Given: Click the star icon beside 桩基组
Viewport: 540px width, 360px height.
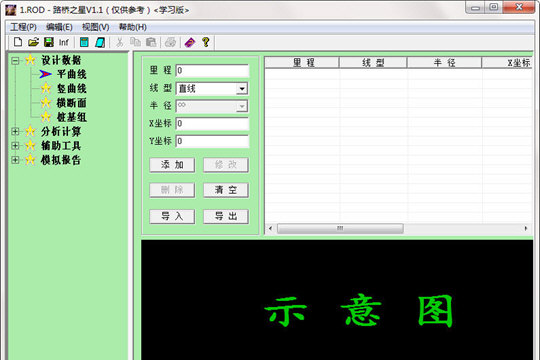Looking at the screenshot, I should pyautogui.click(x=46, y=117).
